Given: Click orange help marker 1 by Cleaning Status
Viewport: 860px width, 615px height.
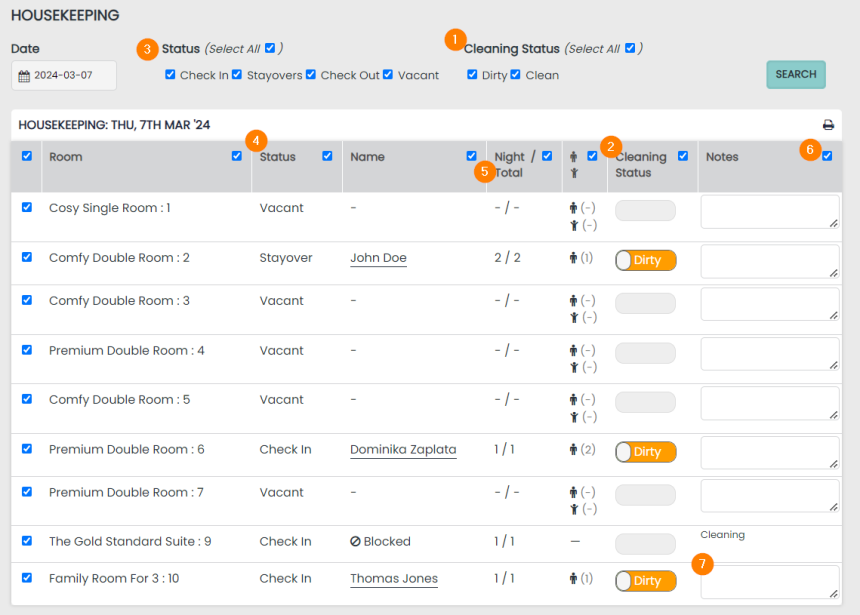Looking at the screenshot, I should [x=455, y=40].
